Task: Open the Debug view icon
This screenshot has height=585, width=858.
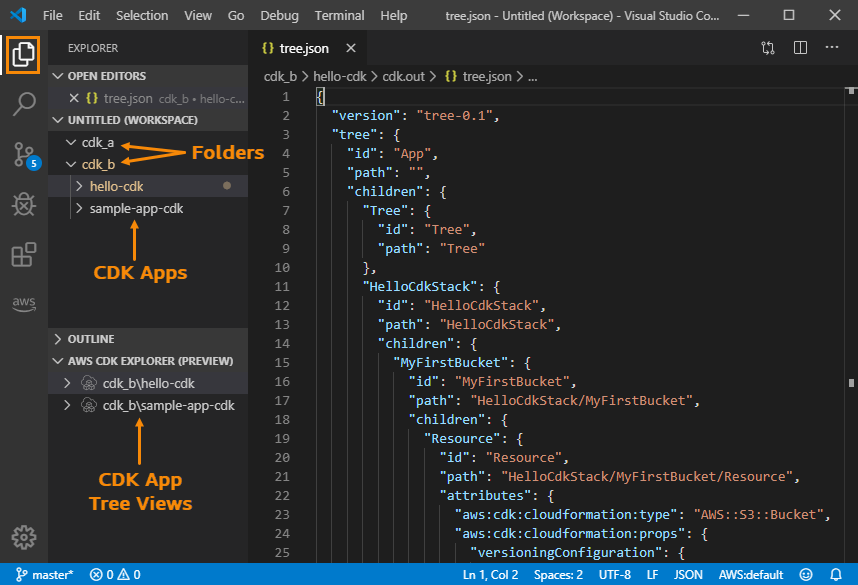Action: point(24,204)
